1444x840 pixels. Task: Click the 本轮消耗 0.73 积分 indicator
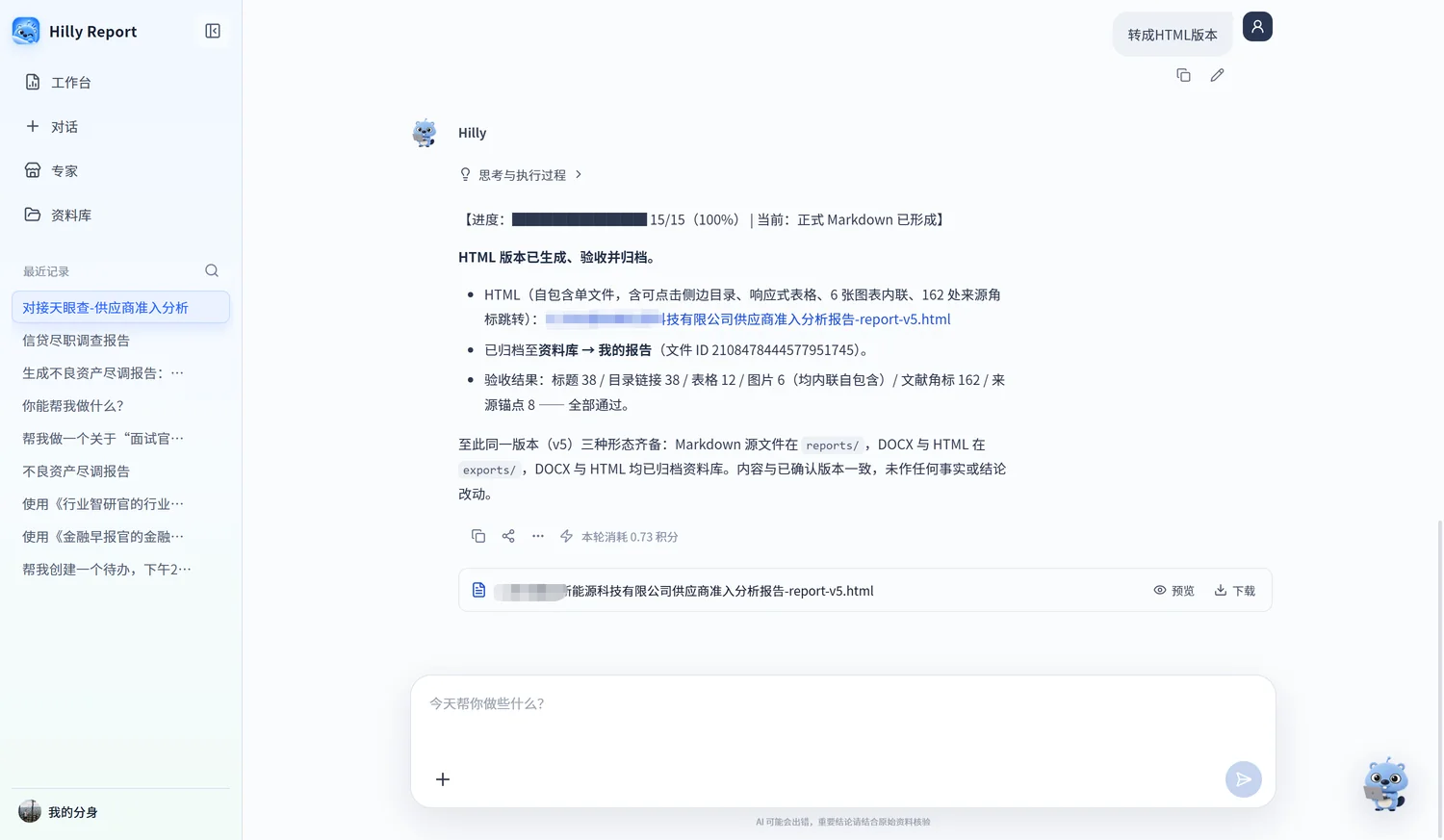coord(619,536)
